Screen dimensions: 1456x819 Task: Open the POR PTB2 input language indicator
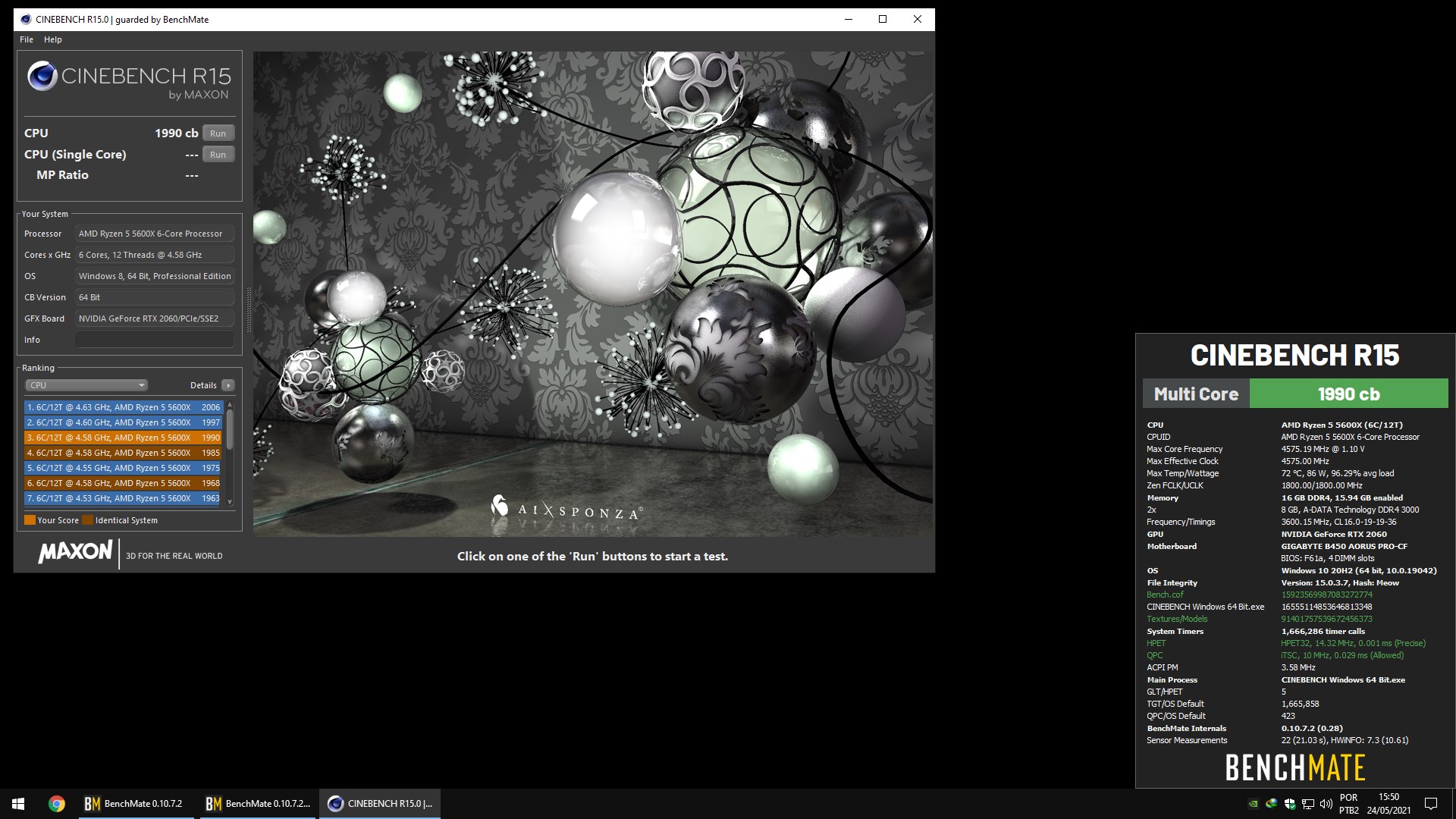pyautogui.click(x=1349, y=804)
